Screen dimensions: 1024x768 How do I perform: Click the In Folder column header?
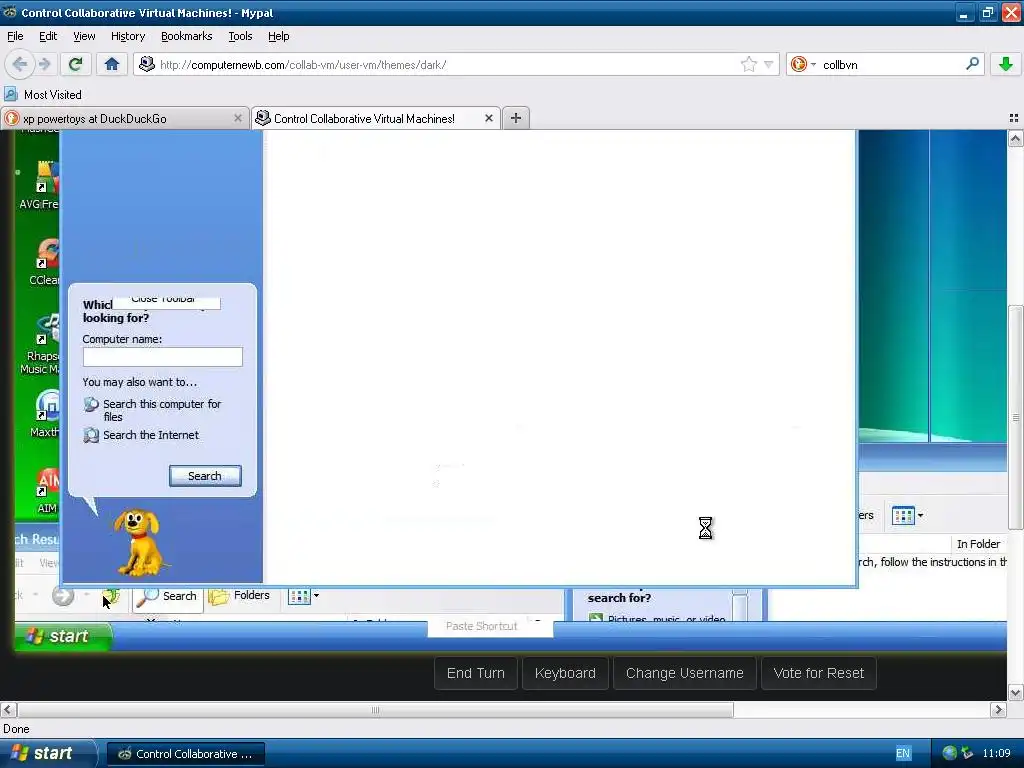click(978, 544)
